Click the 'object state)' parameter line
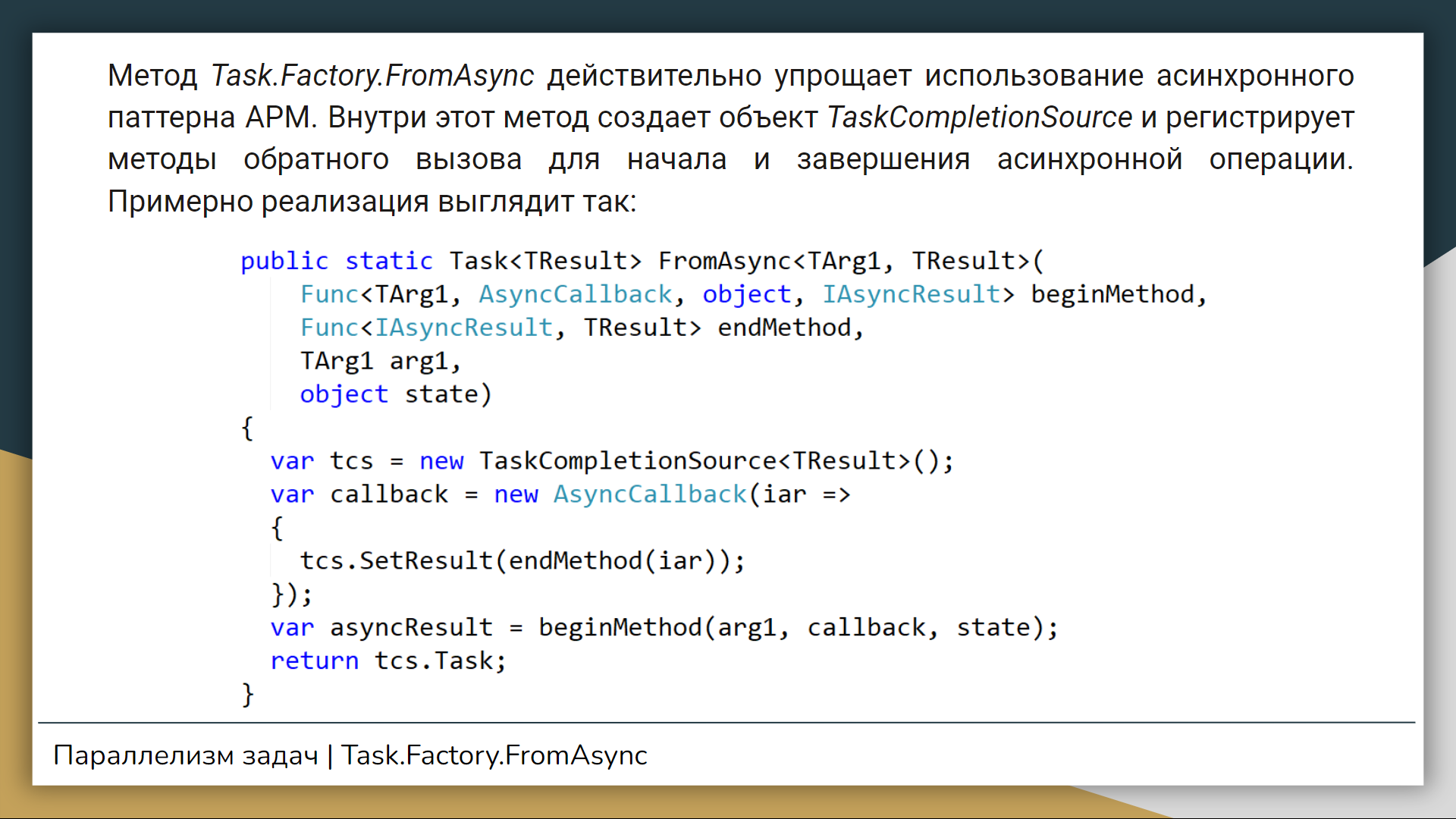 [x=395, y=394]
